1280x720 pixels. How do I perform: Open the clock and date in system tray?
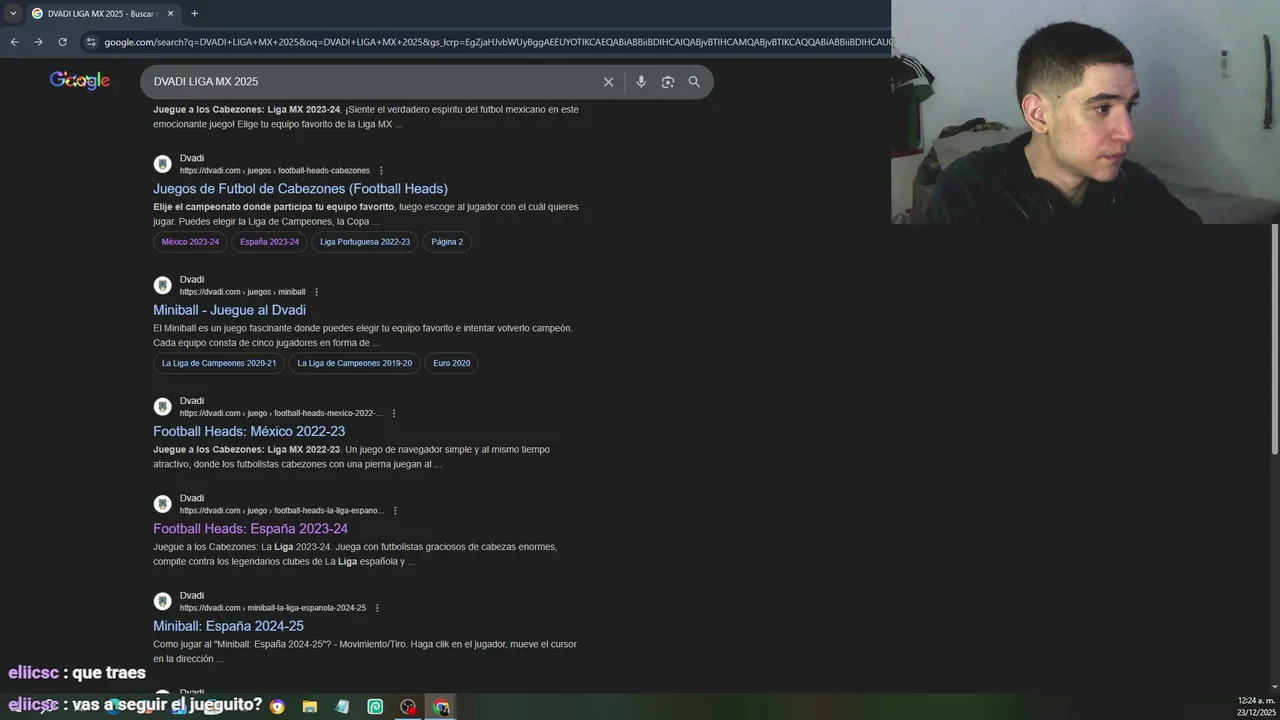[1256, 706]
